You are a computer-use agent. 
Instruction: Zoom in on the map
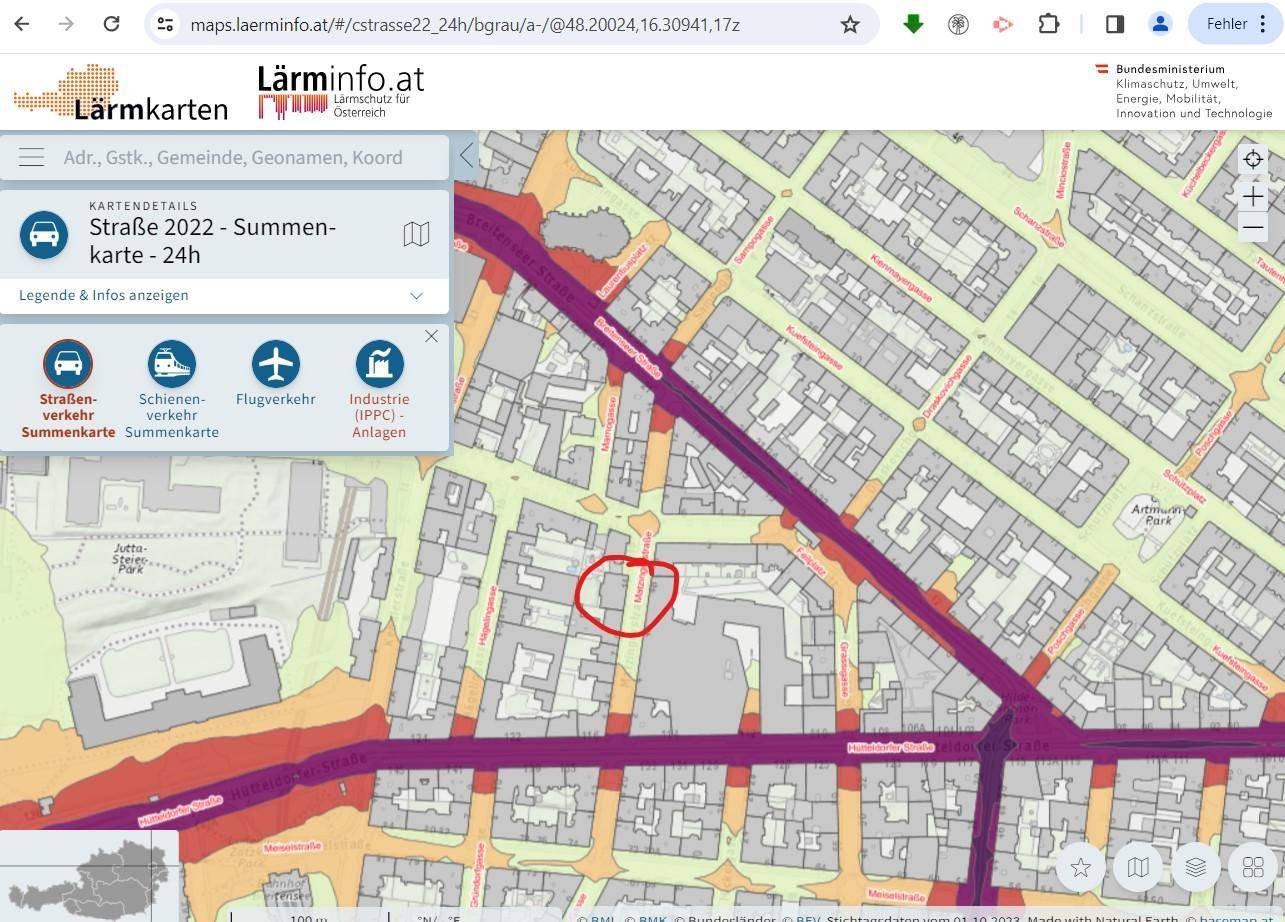point(1253,196)
